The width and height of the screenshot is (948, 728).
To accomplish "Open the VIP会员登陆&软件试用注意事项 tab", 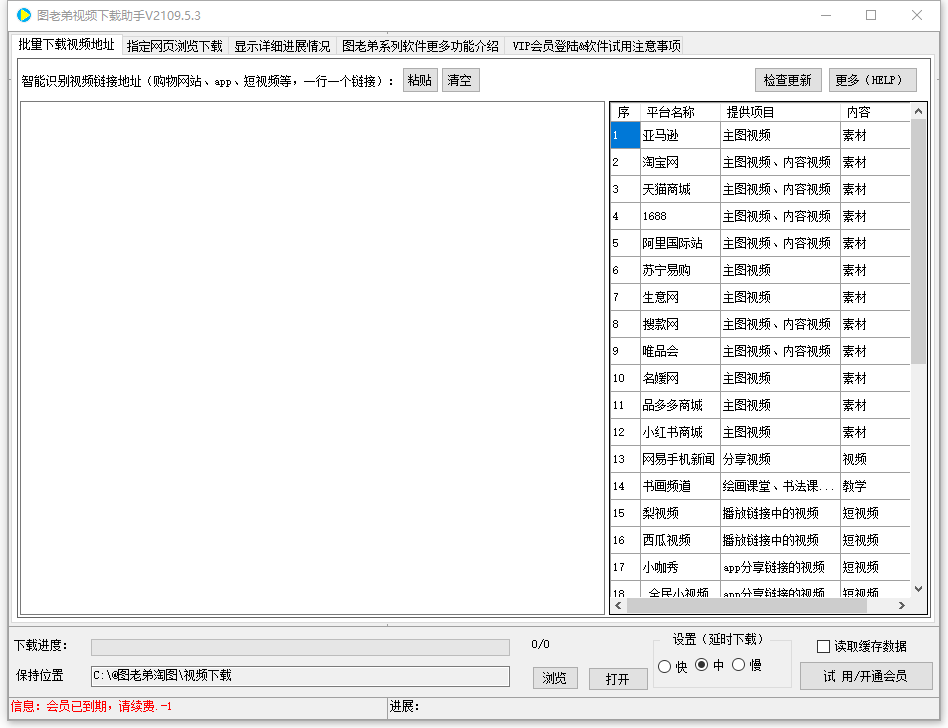I will coord(596,46).
